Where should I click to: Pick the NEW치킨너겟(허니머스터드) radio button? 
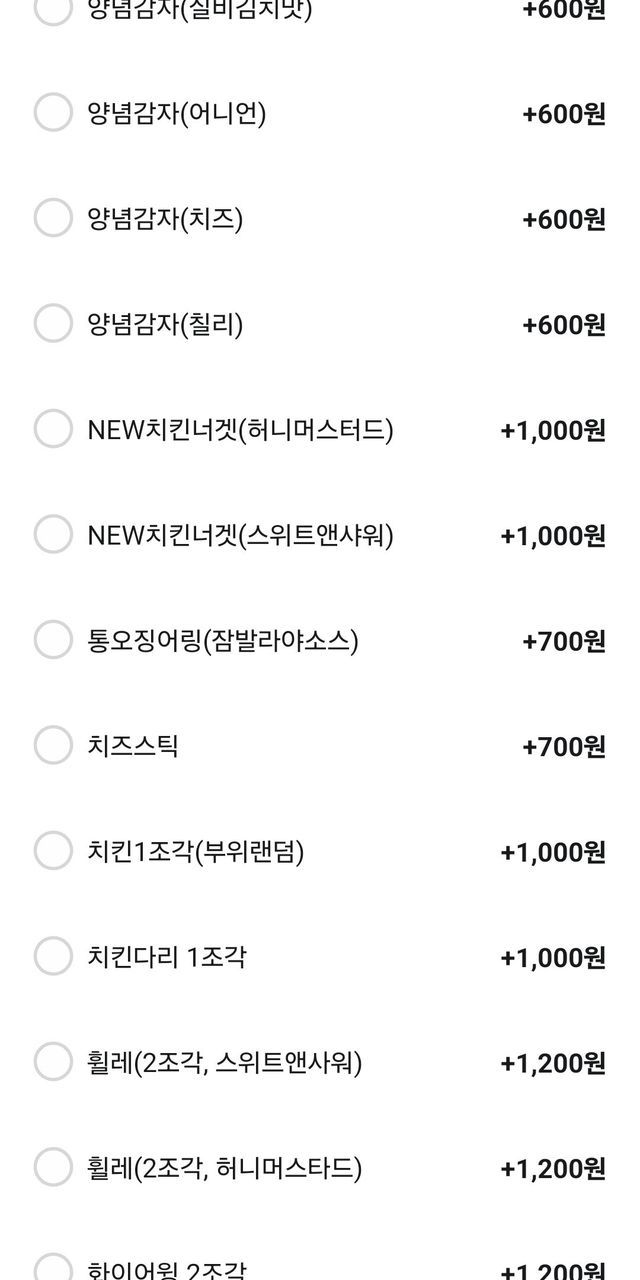(x=53, y=429)
